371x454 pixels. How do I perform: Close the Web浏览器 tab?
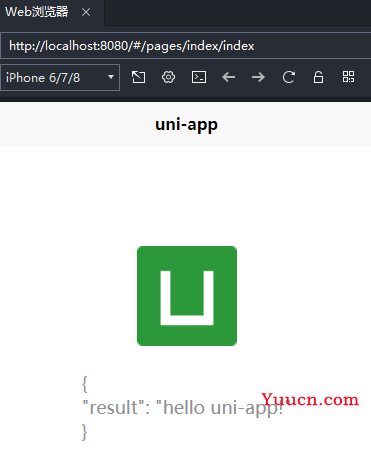pos(86,13)
